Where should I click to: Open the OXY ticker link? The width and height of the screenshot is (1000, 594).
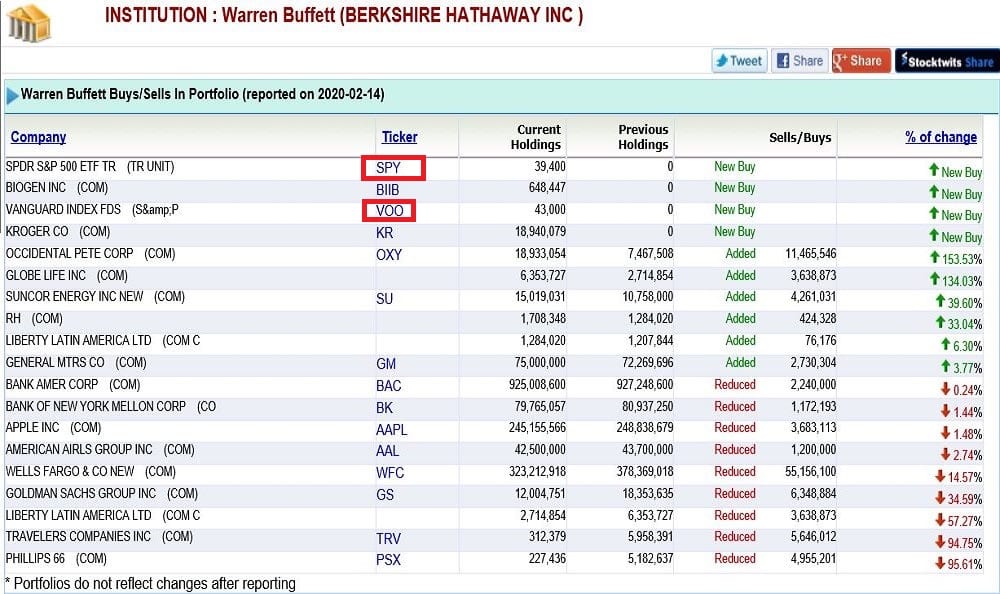click(388, 255)
